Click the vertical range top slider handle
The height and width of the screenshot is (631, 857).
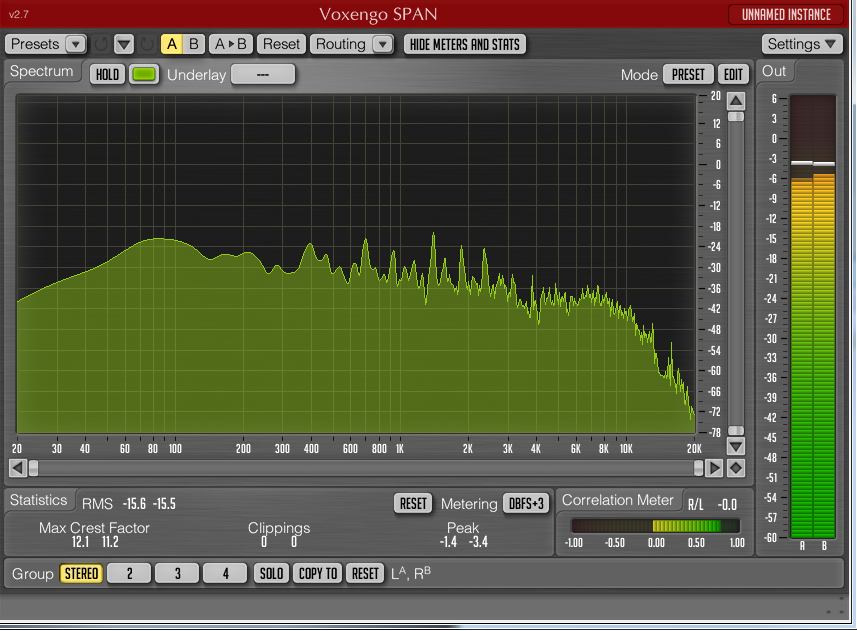point(736,117)
